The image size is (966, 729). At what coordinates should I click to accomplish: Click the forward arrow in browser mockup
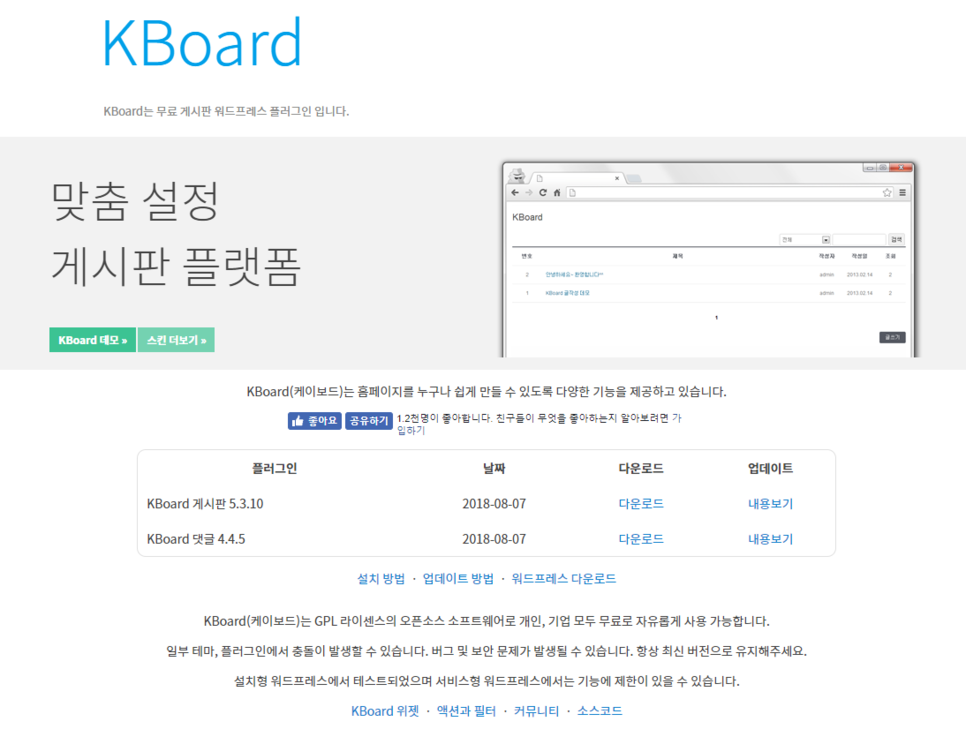coord(529,193)
